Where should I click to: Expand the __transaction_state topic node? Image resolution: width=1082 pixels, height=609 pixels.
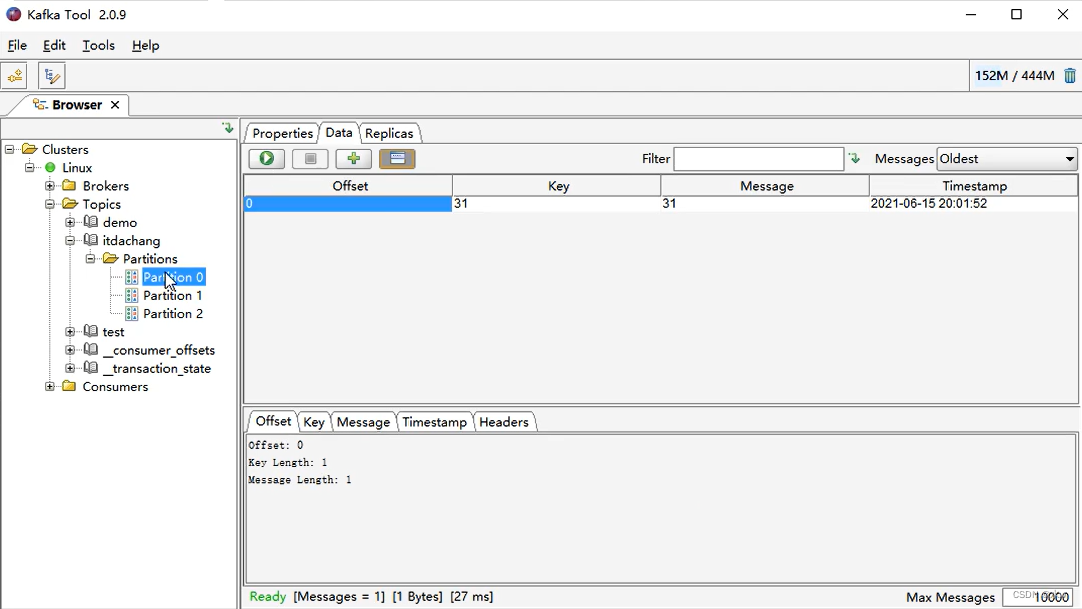tap(70, 368)
